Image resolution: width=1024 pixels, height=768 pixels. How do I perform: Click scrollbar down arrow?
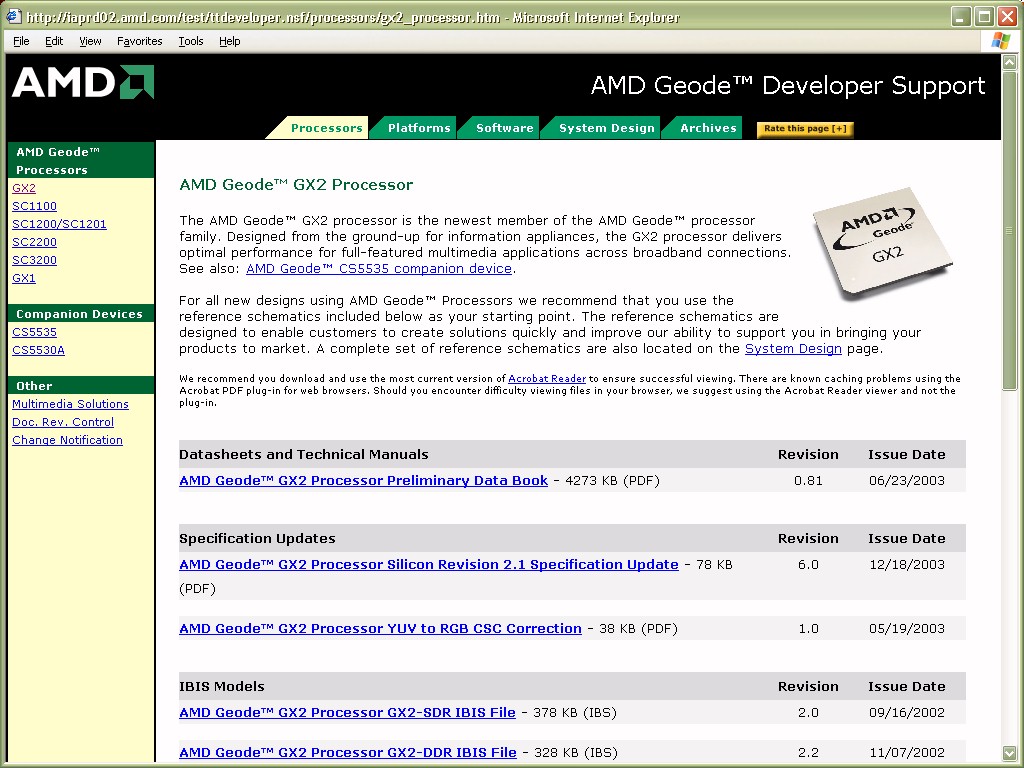click(x=1009, y=752)
